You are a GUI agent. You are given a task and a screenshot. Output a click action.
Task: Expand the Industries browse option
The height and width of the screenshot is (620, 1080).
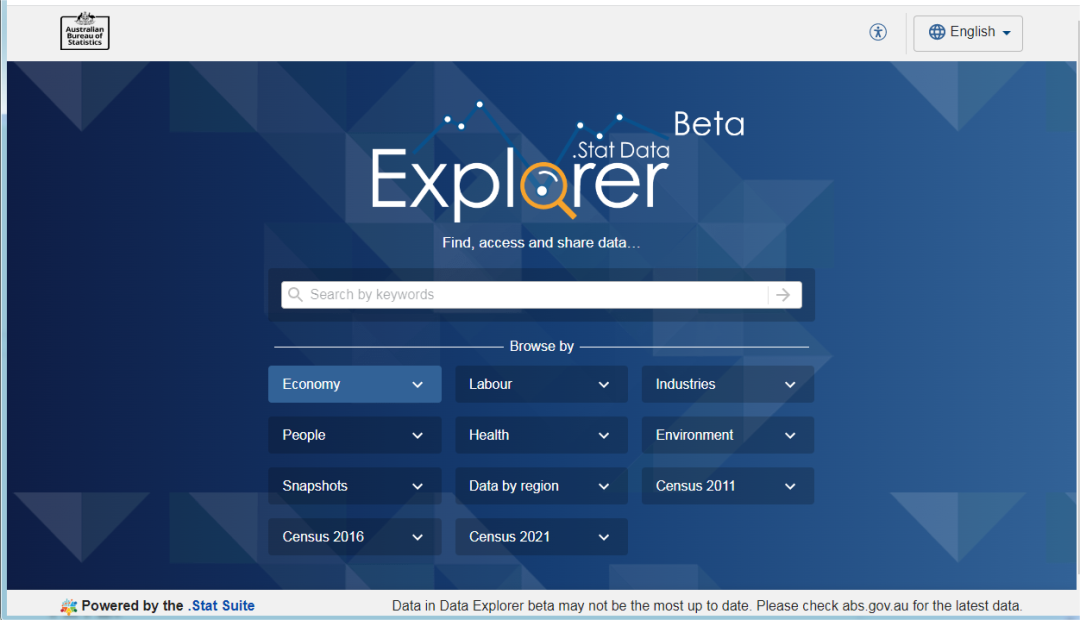click(x=728, y=384)
